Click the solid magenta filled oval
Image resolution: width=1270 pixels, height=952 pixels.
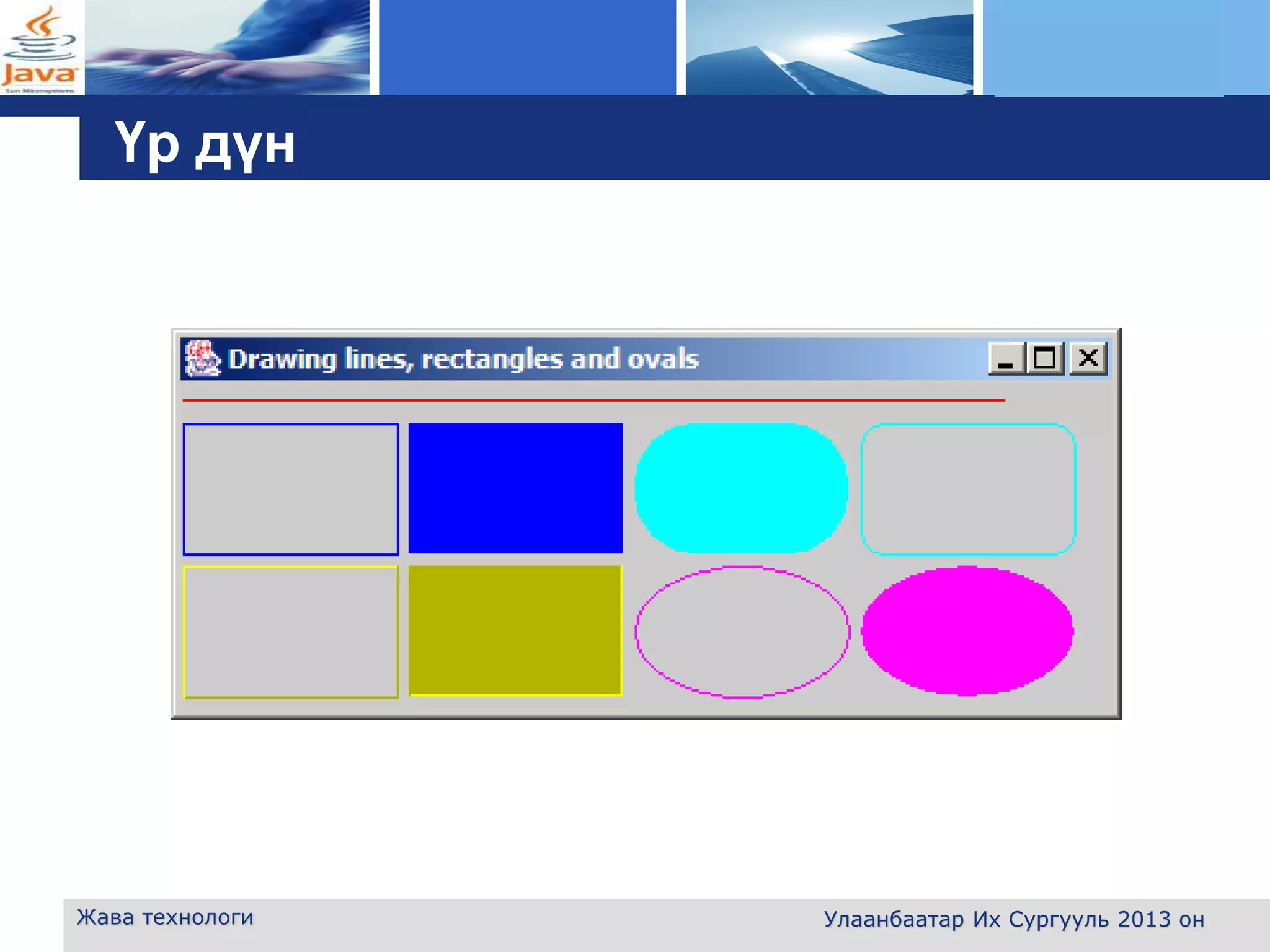pyautogui.click(x=967, y=631)
